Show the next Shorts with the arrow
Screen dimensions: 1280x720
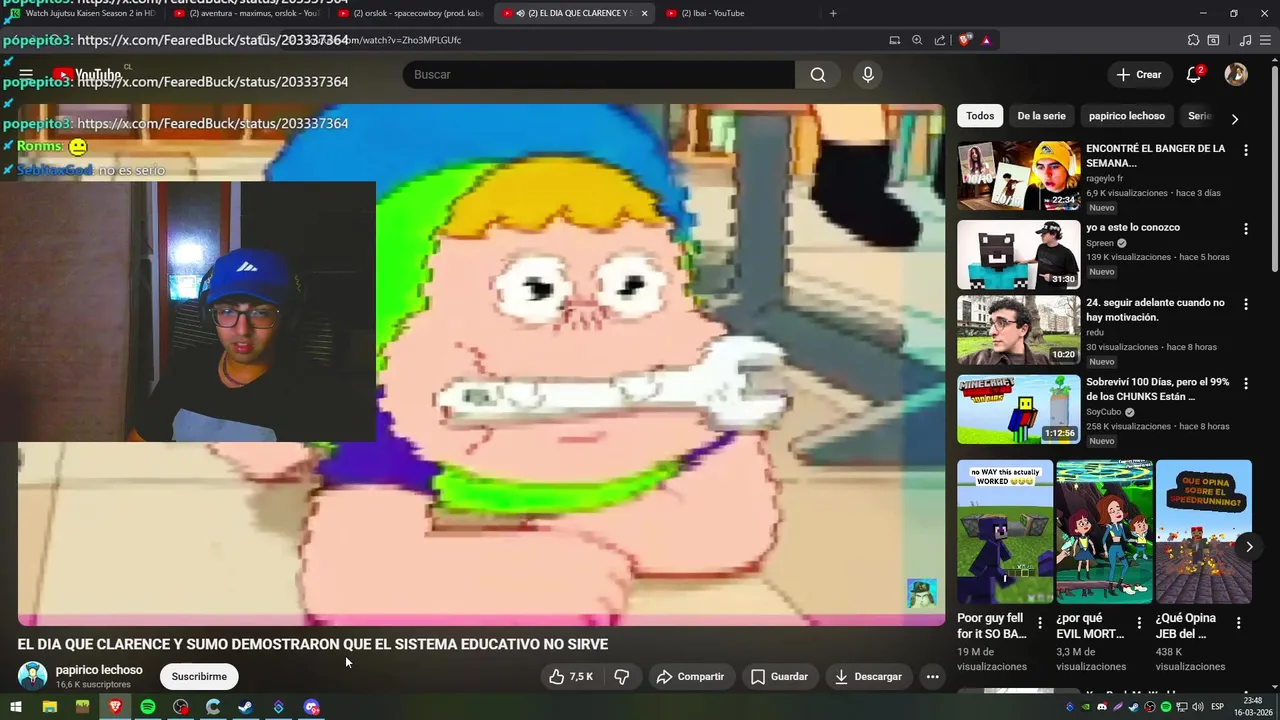[x=1248, y=547]
